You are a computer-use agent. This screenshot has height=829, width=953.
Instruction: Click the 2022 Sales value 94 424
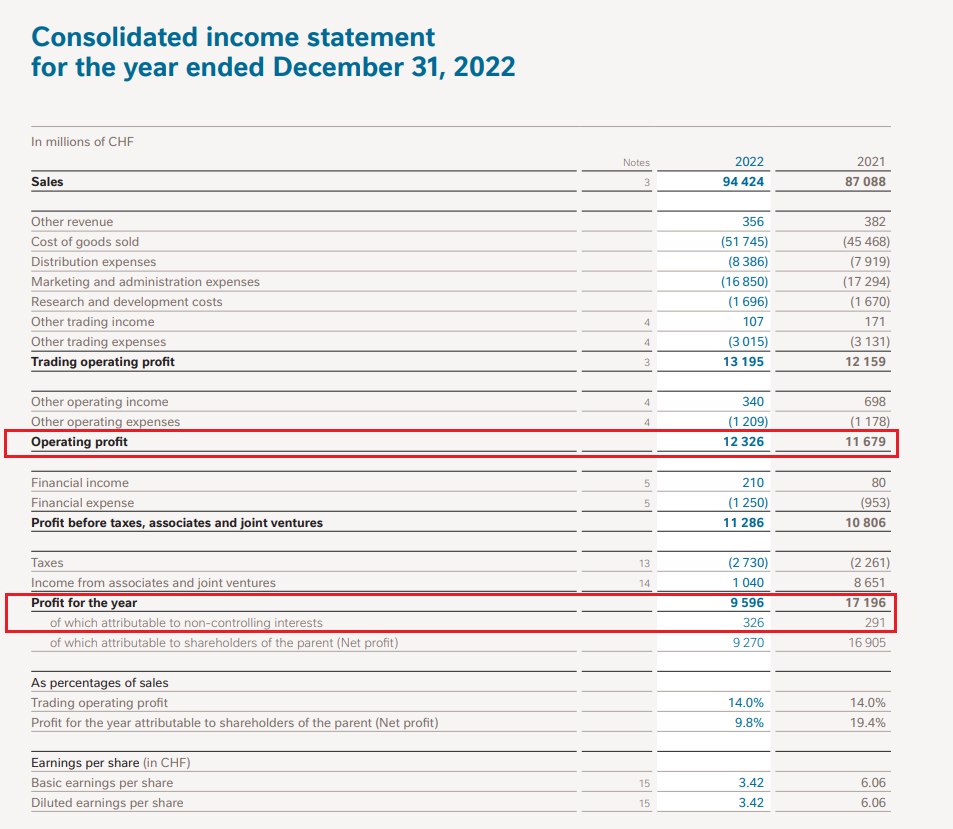coord(742,182)
